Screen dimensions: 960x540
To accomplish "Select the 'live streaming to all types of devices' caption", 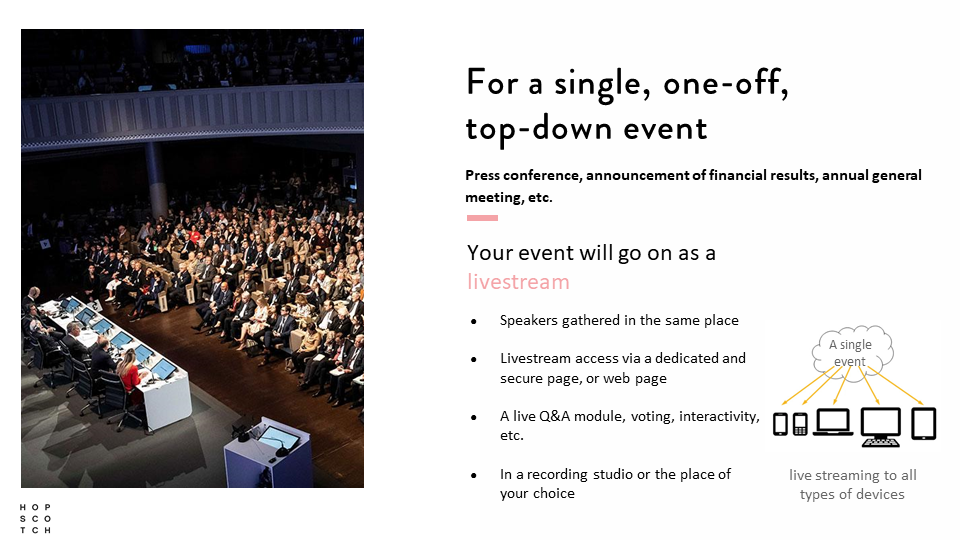I will pos(852,484).
